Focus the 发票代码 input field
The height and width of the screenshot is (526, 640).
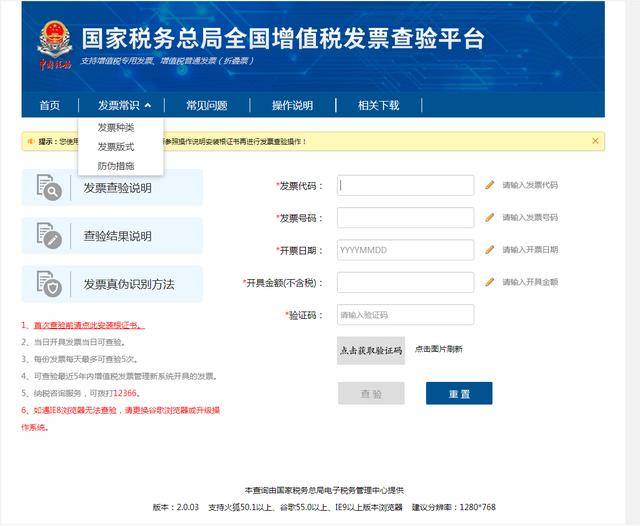406,185
